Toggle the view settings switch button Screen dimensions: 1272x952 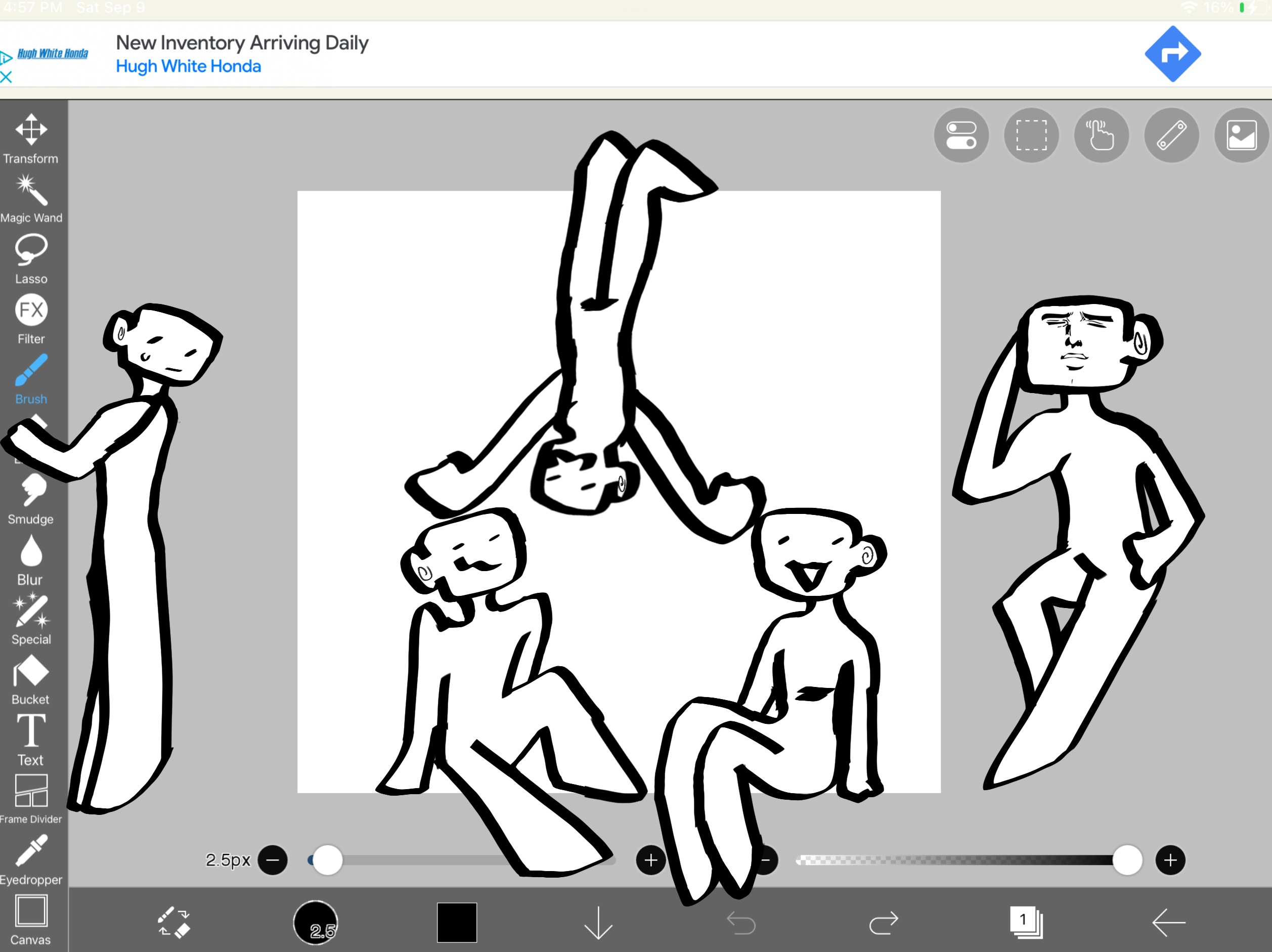tap(961, 136)
